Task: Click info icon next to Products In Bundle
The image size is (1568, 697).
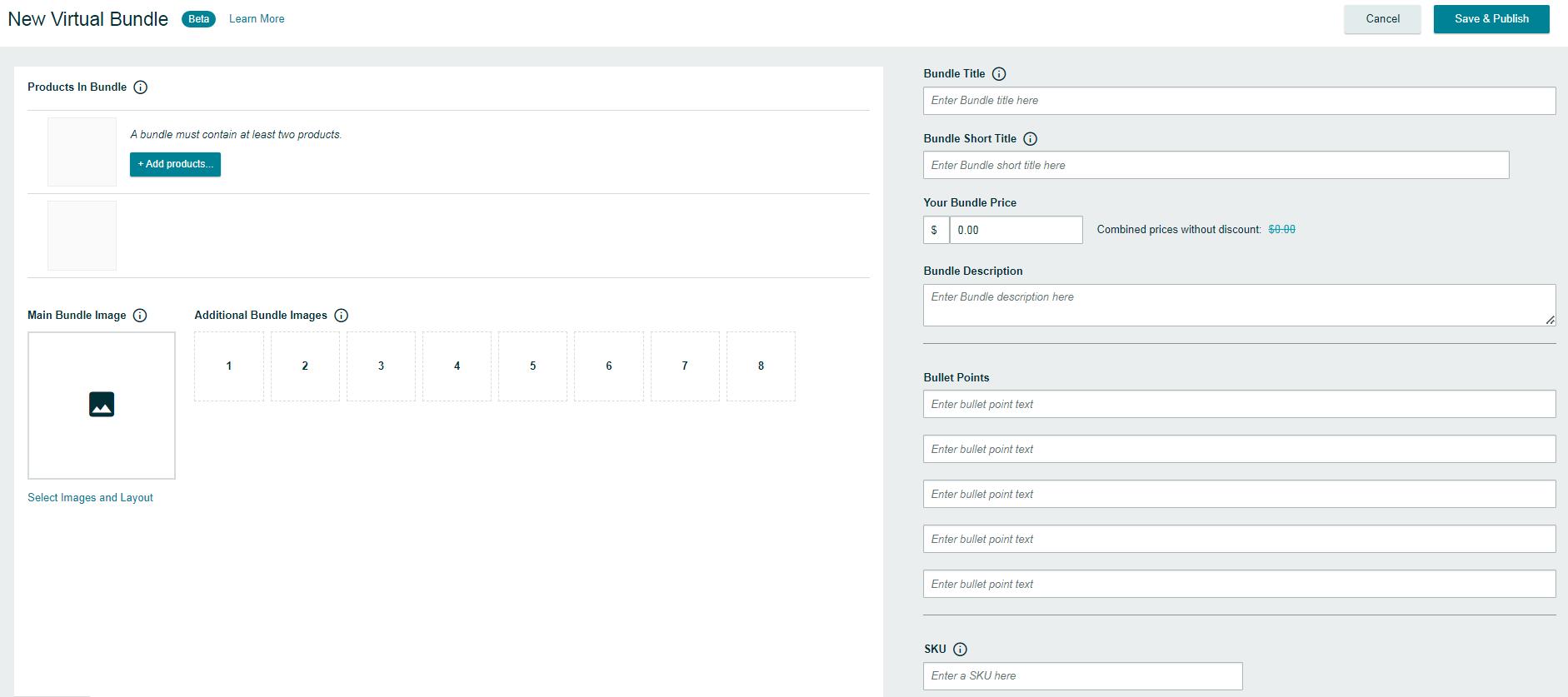Action: tap(141, 87)
